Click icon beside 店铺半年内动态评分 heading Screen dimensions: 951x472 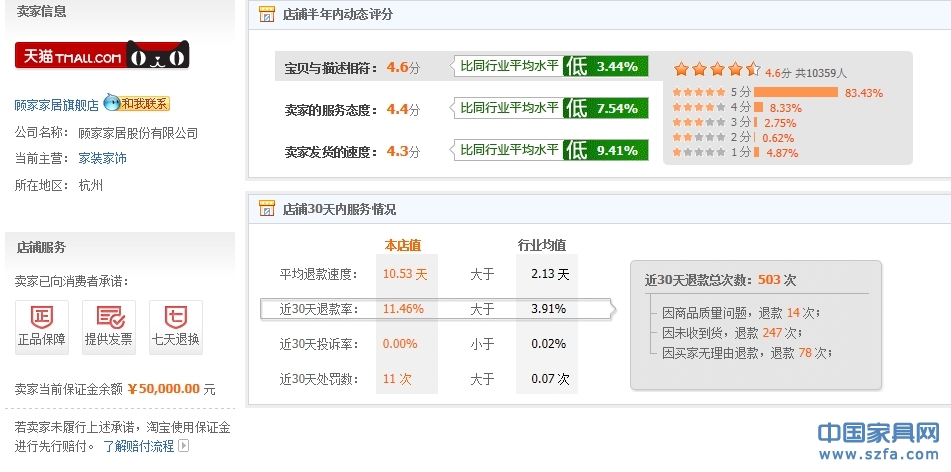tap(267, 14)
